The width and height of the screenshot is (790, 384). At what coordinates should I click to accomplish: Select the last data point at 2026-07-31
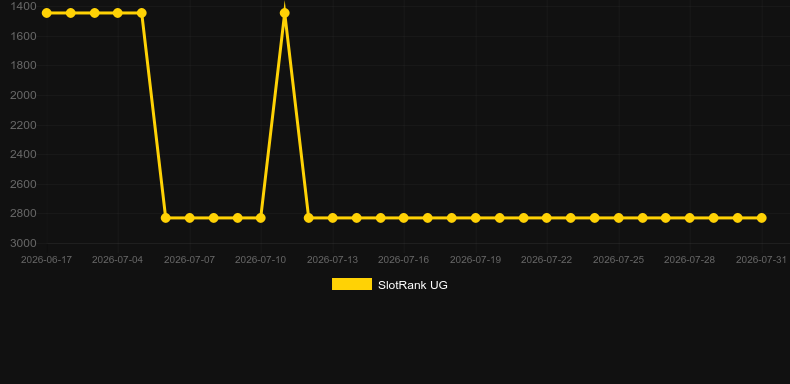click(761, 218)
